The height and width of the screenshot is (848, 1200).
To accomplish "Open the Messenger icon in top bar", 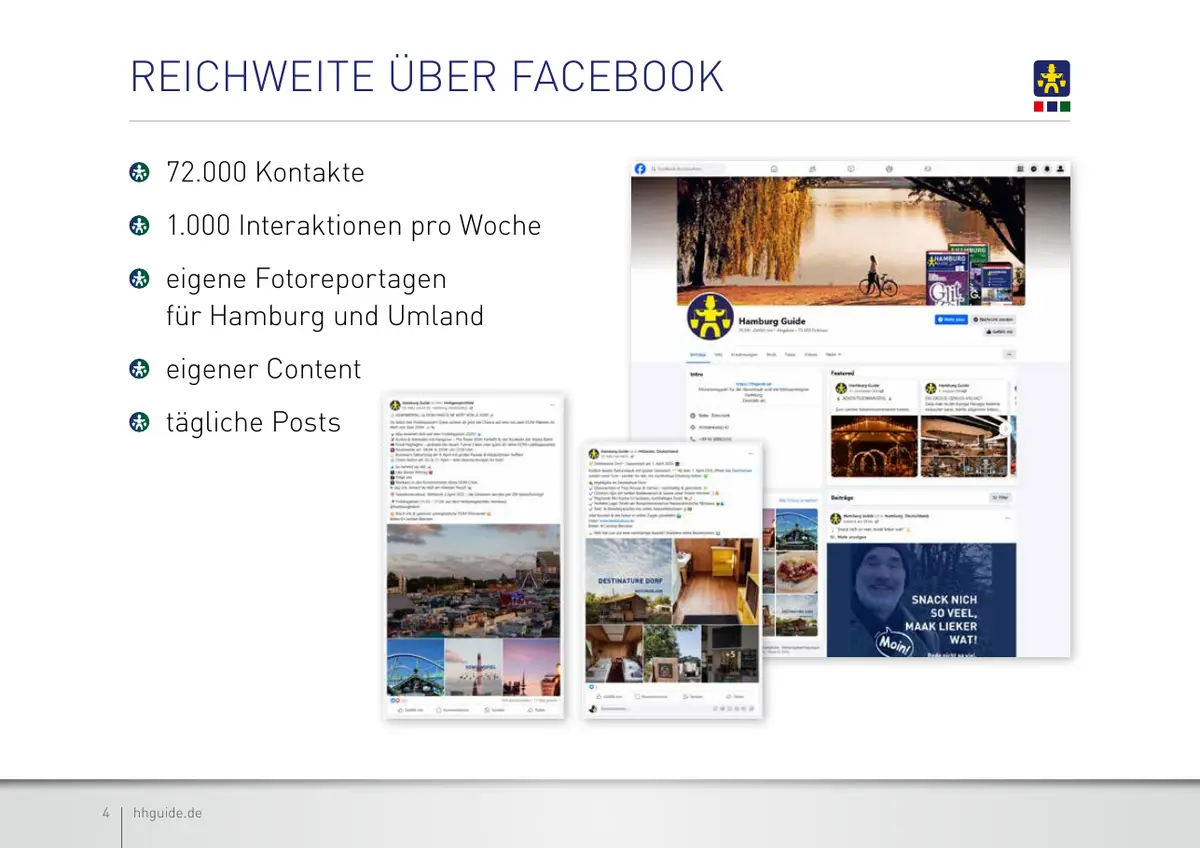I will point(1034,169).
